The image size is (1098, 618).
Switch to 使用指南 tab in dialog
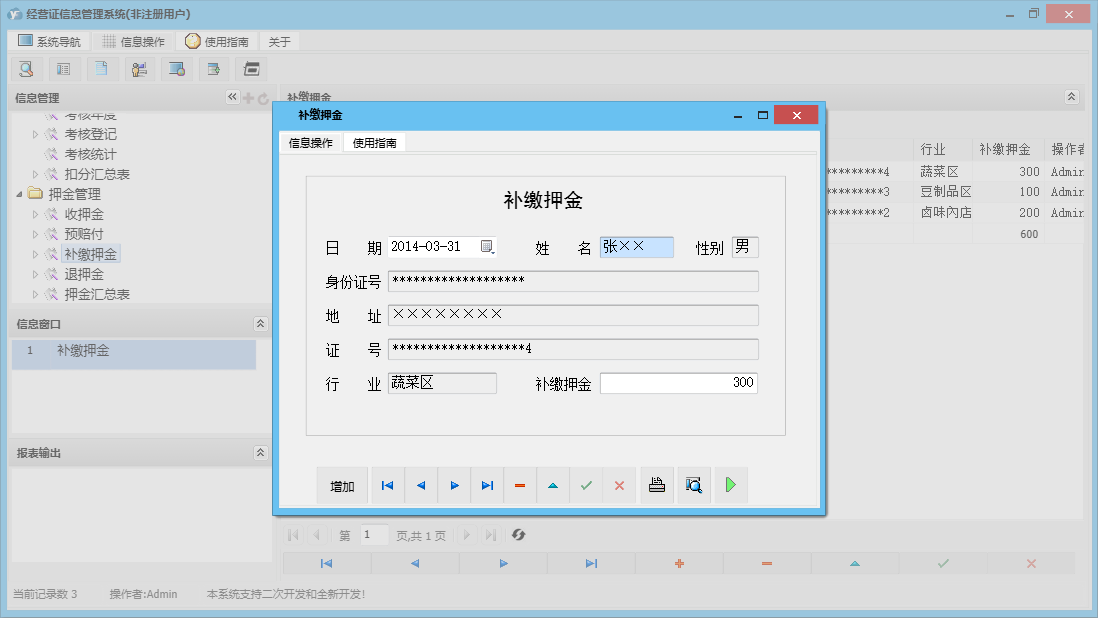[x=374, y=143]
